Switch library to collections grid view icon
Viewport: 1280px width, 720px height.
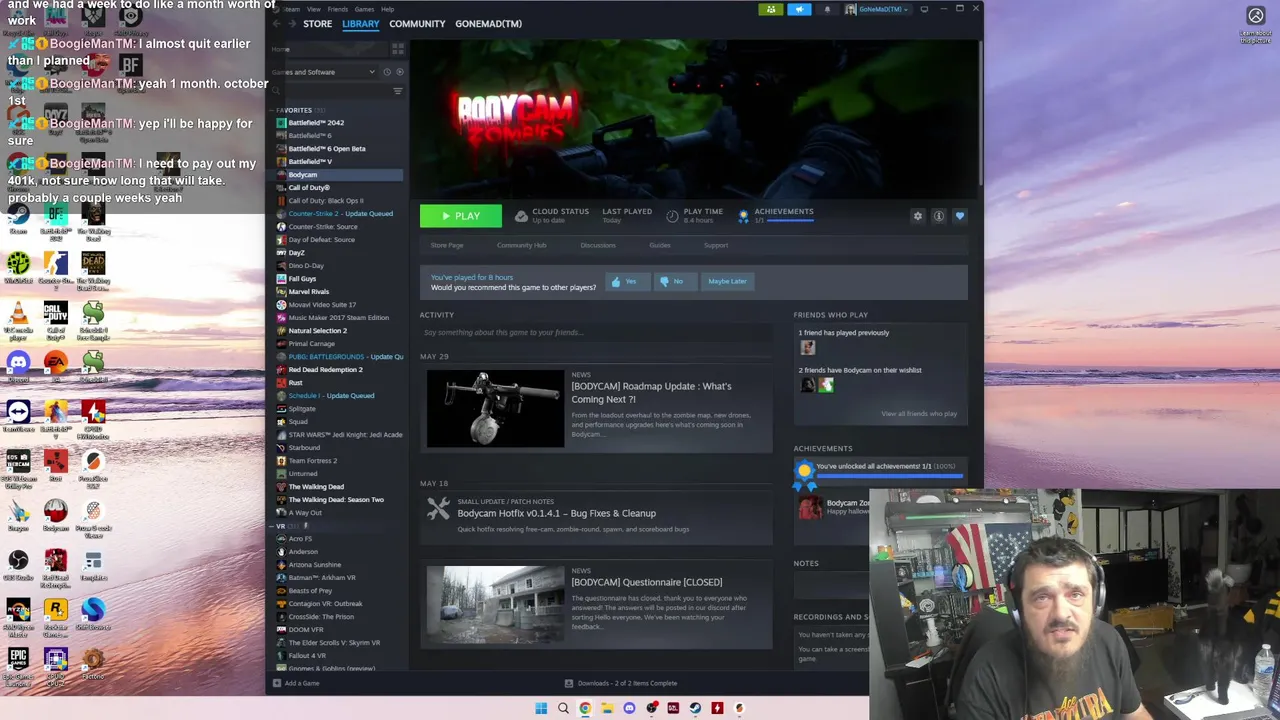pyautogui.click(x=398, y=49)
